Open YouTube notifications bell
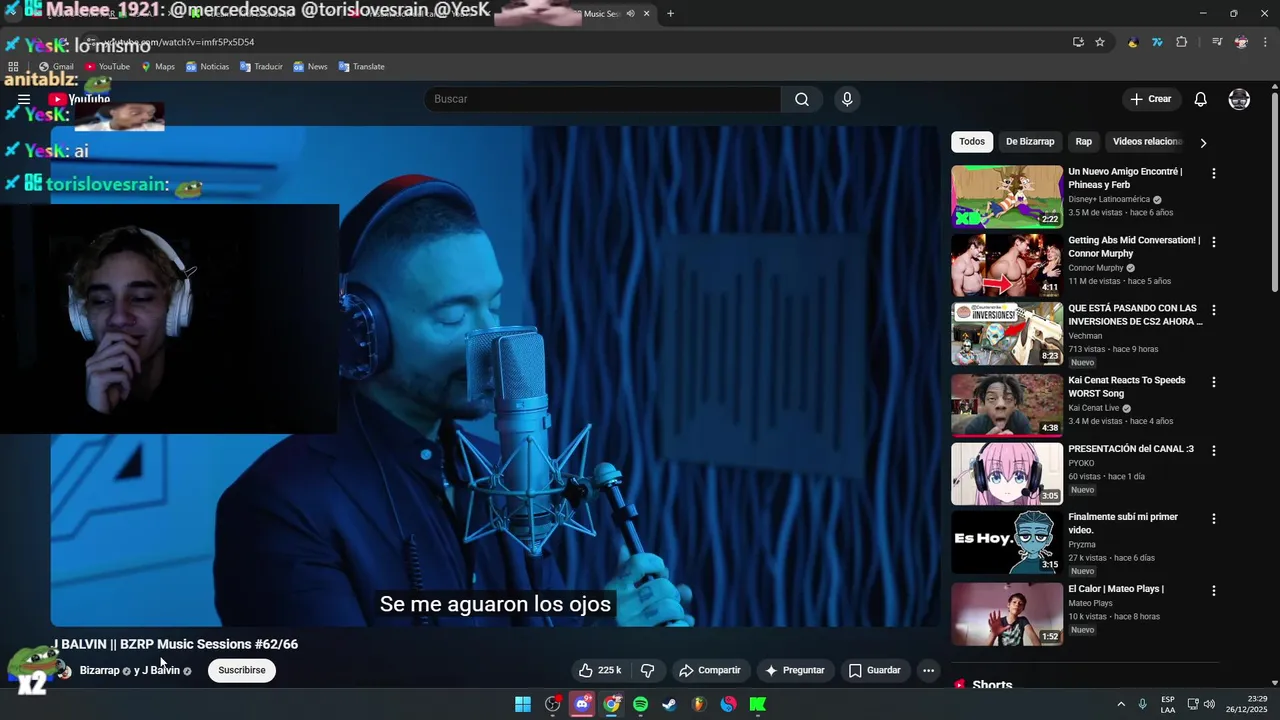This screenshot has height=720, width=1280. click(1201, 99)
